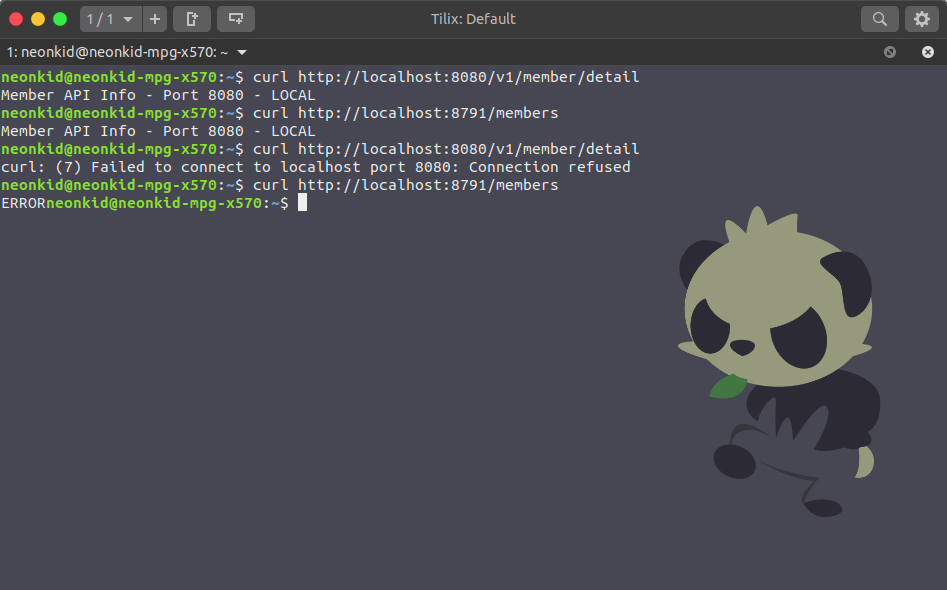Click the 'Tilix: Default' window title
947x590 pixels.
[474, 19]
